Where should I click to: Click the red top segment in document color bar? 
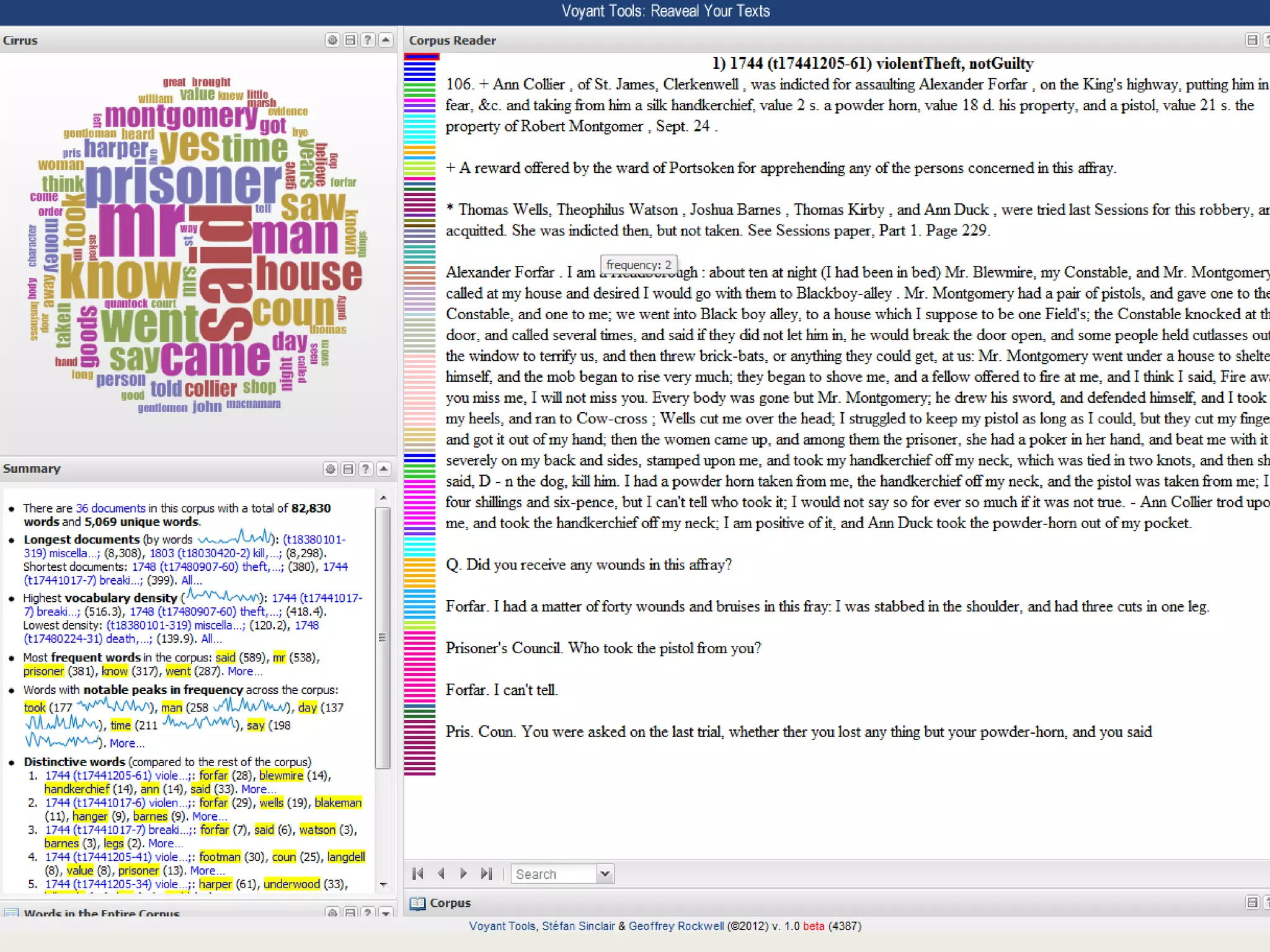pos(422,56)
